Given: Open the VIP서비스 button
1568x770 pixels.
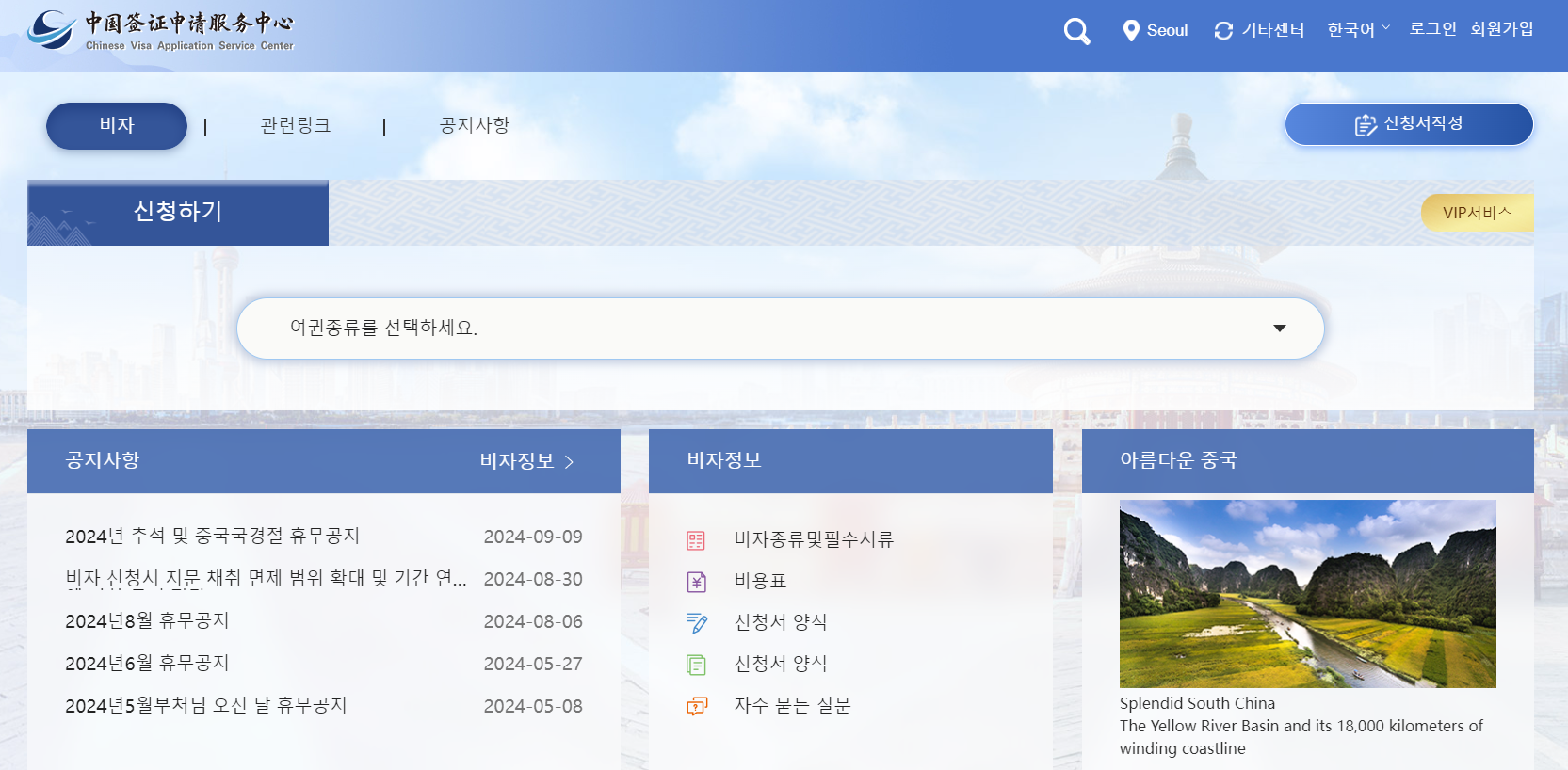Looking at the screenshot, I should (1477, 213).
